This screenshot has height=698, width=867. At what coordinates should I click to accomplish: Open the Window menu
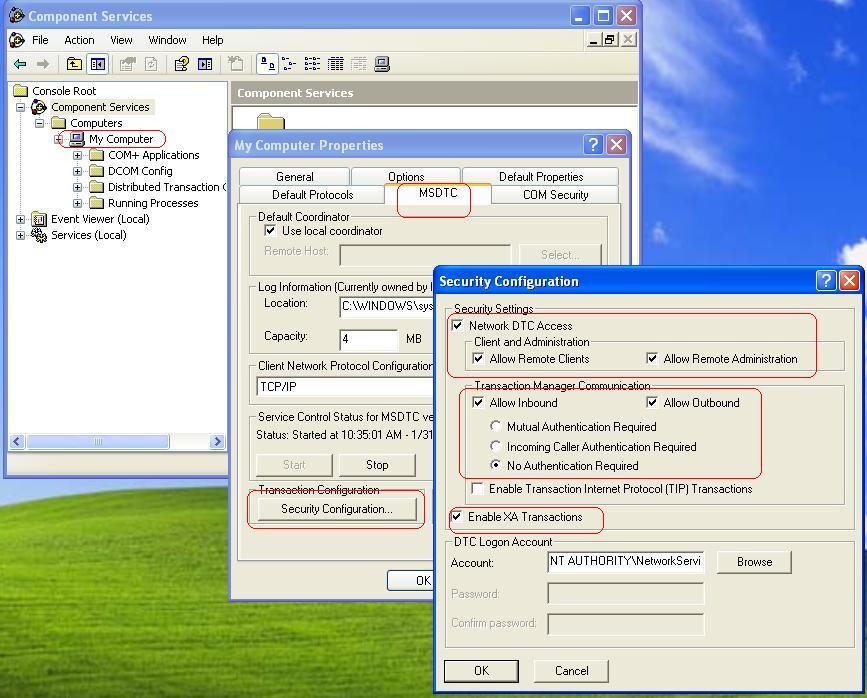click(167, 40)
